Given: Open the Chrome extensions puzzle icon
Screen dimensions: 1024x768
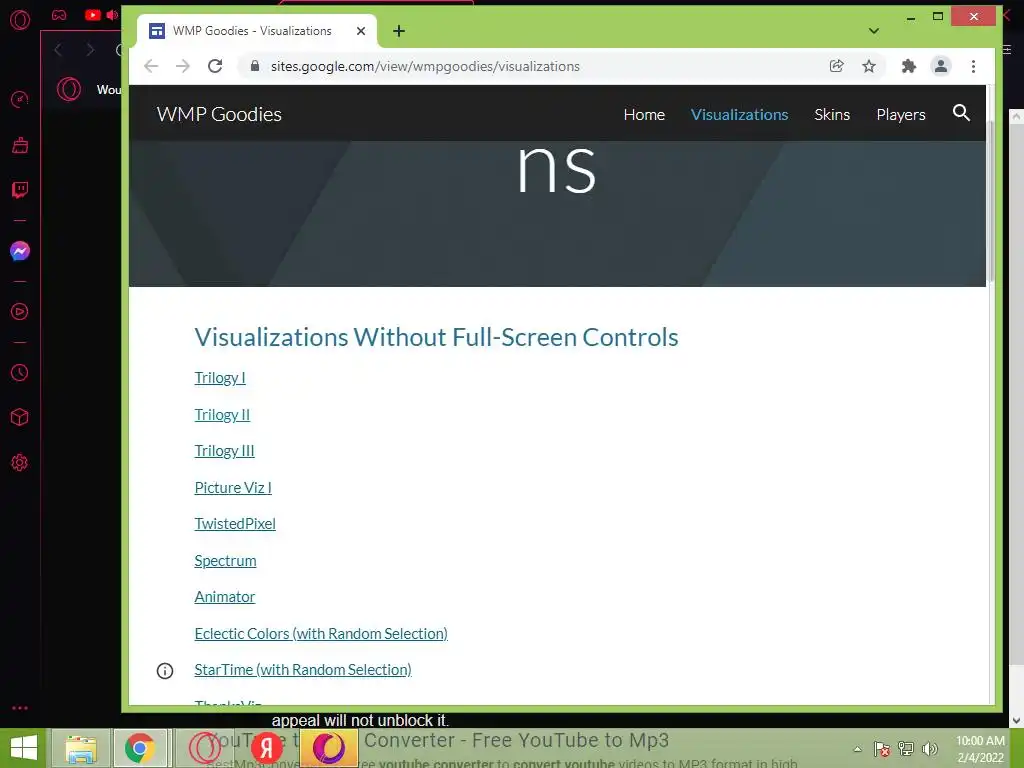Looking at the screenshot, I should [x=908, y=66].
